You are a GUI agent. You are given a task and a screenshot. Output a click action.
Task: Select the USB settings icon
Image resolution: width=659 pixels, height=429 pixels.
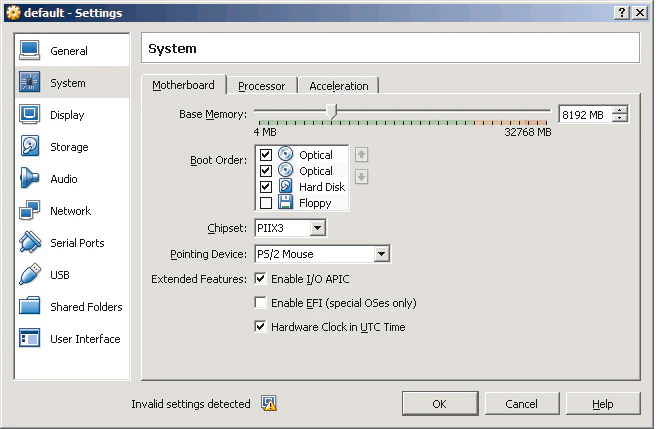(30, 275)
